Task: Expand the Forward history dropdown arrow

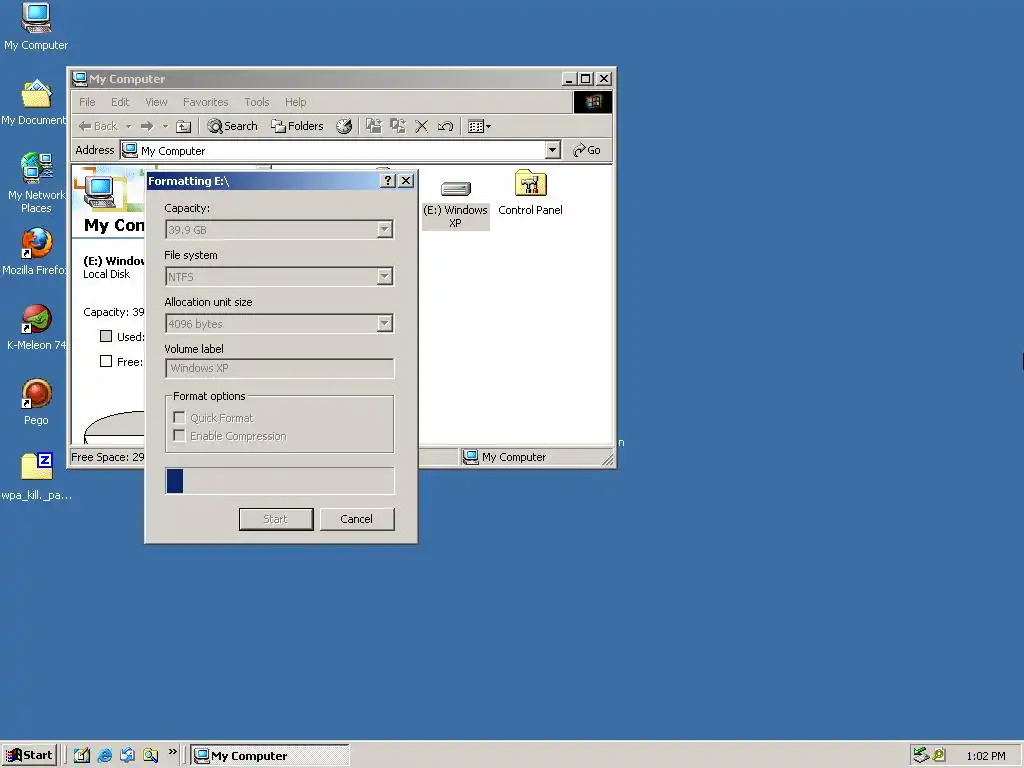Action: [165, 126]
